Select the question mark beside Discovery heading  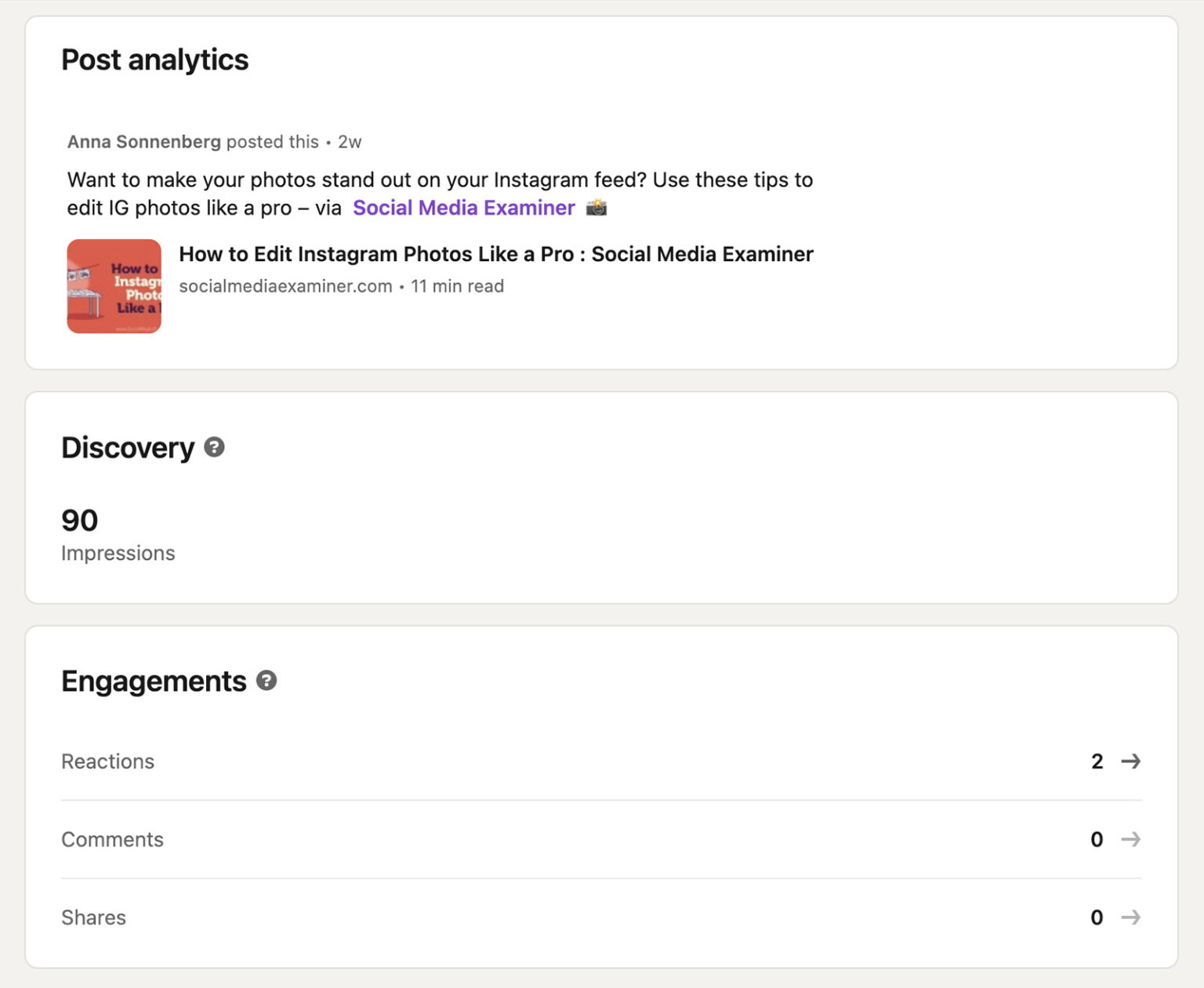[214, 448]
